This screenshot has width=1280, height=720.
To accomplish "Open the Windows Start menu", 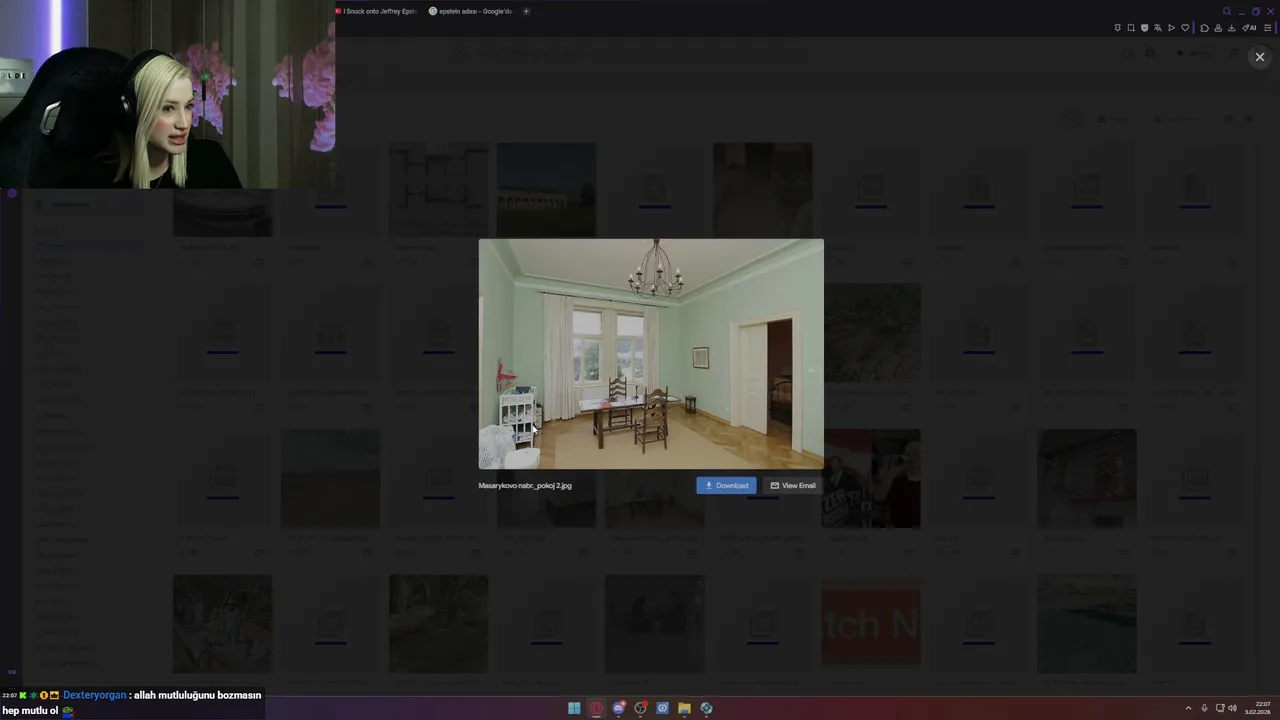I will point(574,708).
